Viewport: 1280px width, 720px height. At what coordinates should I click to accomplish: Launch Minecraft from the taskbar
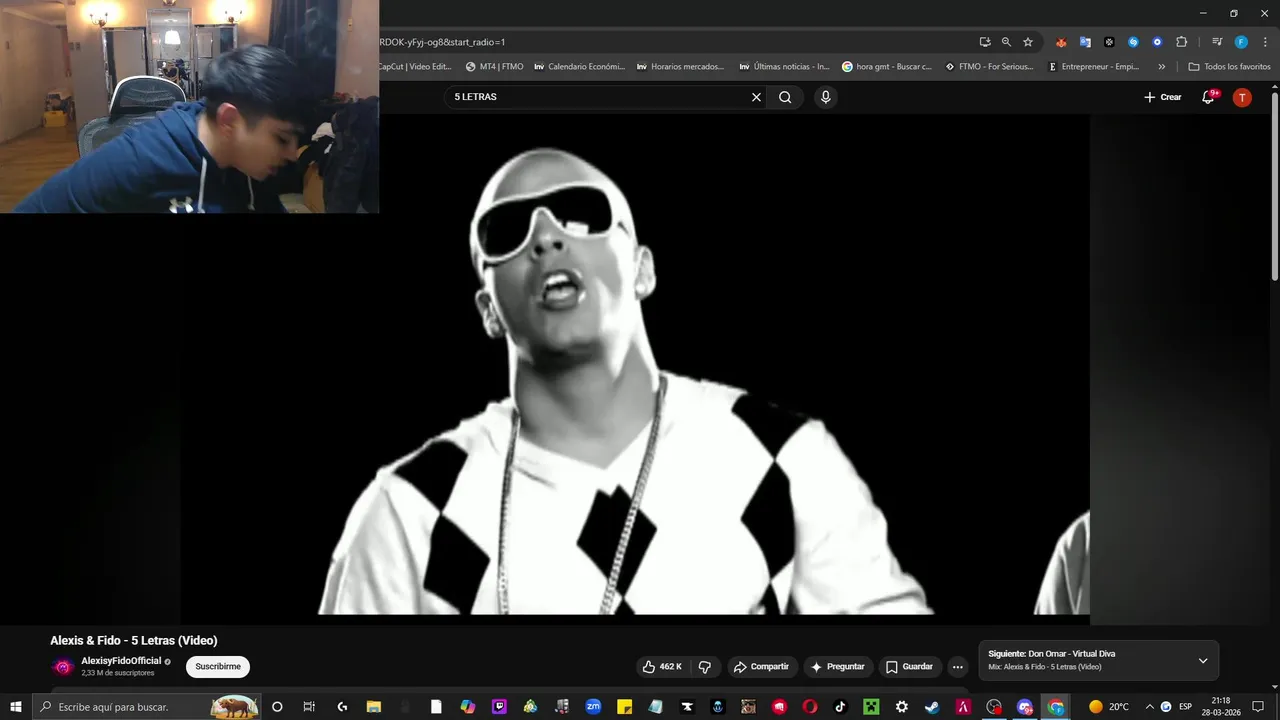[871, 707]
